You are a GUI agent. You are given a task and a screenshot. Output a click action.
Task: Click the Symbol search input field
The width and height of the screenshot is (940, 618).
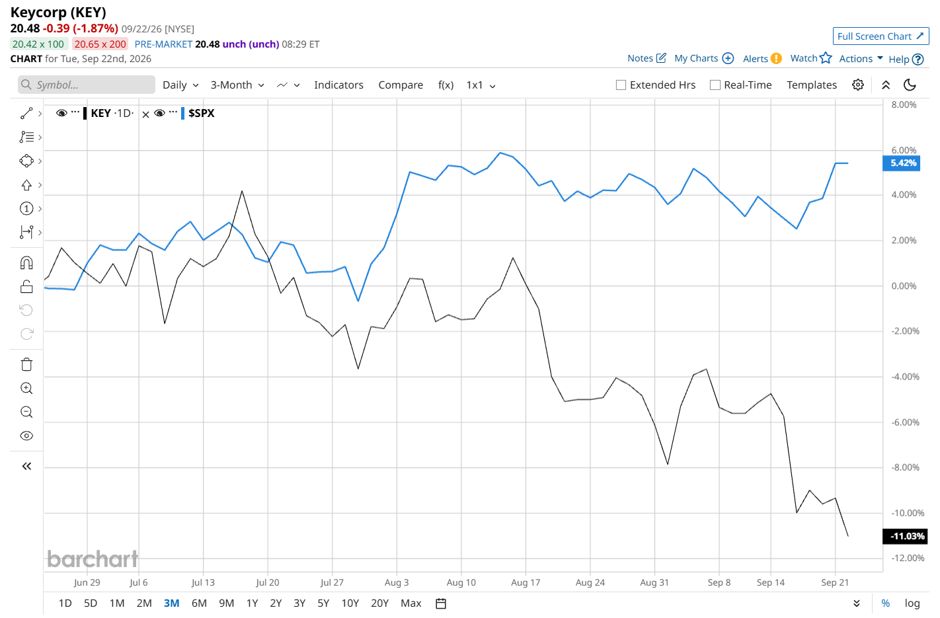(86, 85)
